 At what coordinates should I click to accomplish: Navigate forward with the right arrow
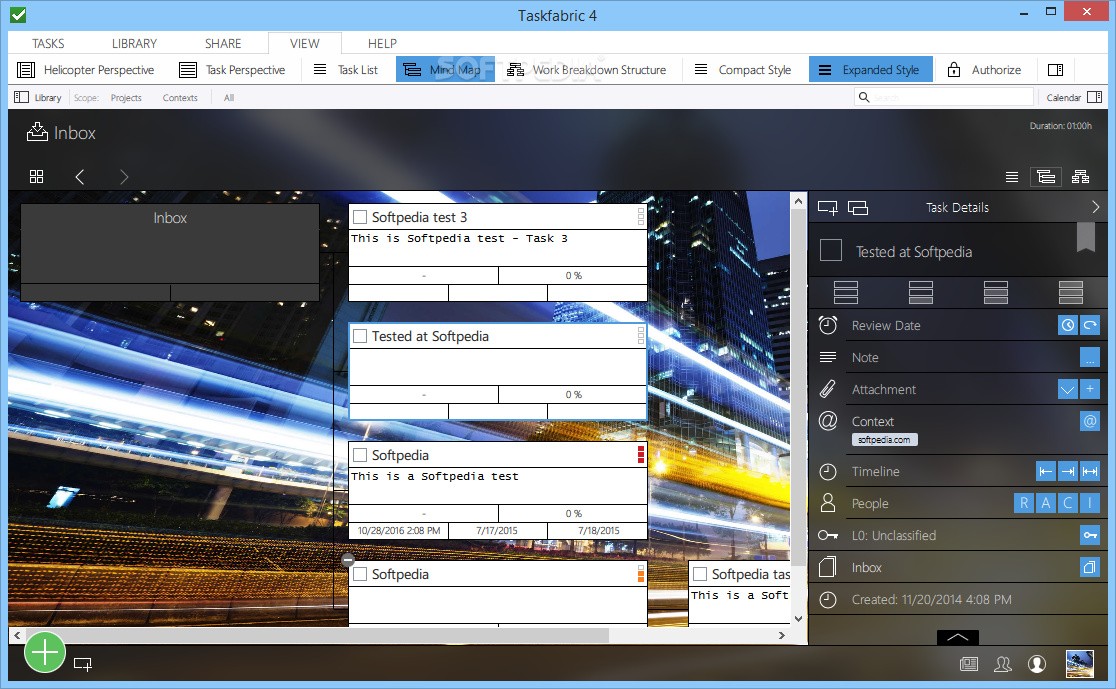(x=124, y=177)
